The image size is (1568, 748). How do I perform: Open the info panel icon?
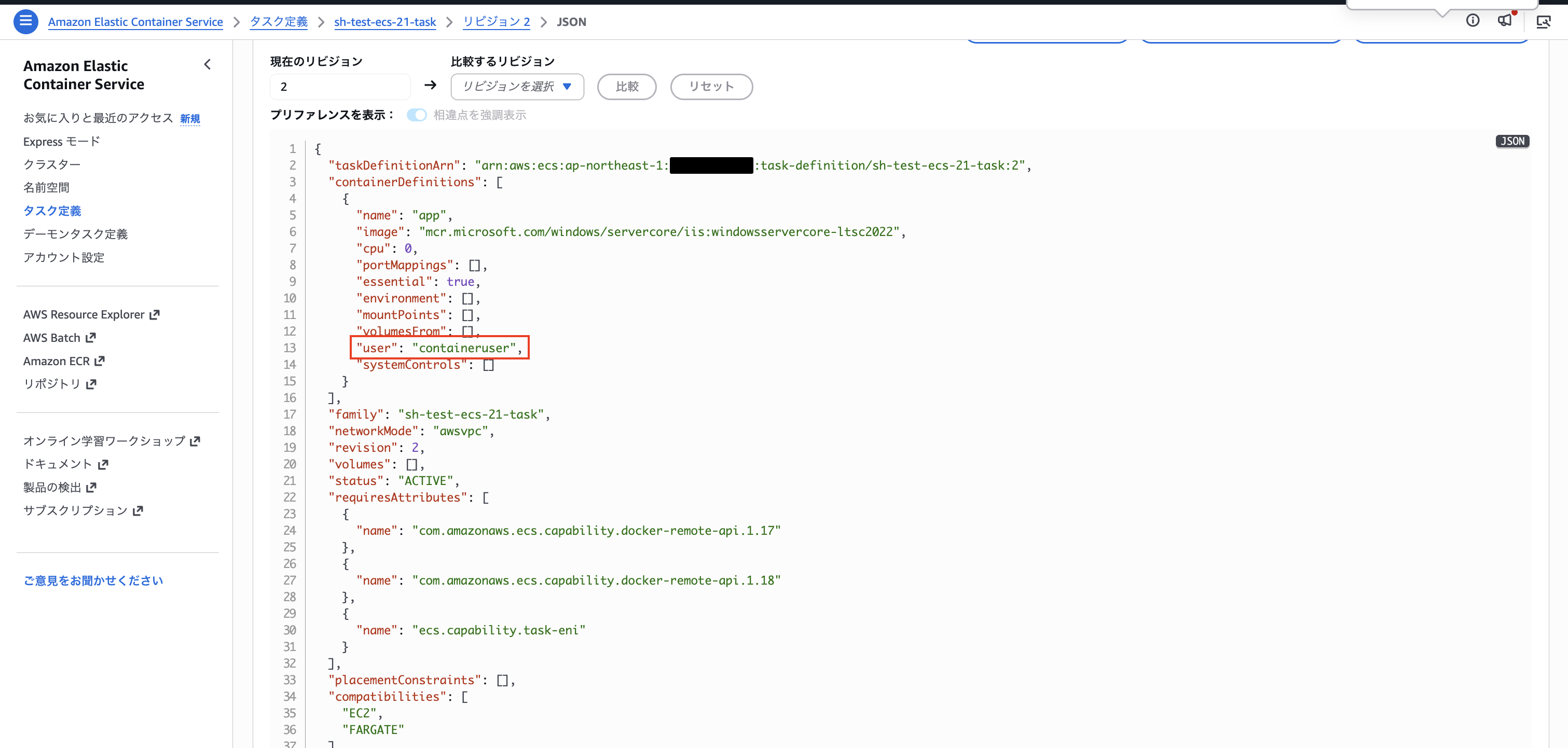click(1473, 21)
